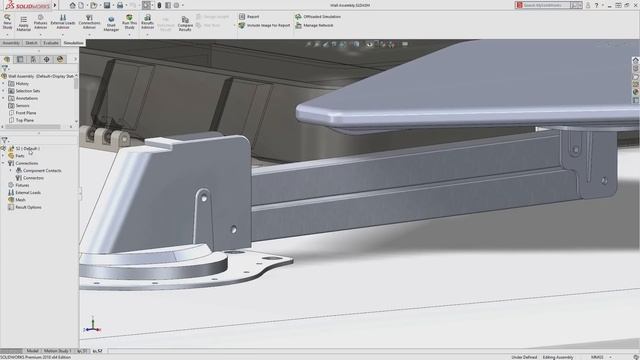Open Apply Material tool
640x360 pixels.
point(23,24)
